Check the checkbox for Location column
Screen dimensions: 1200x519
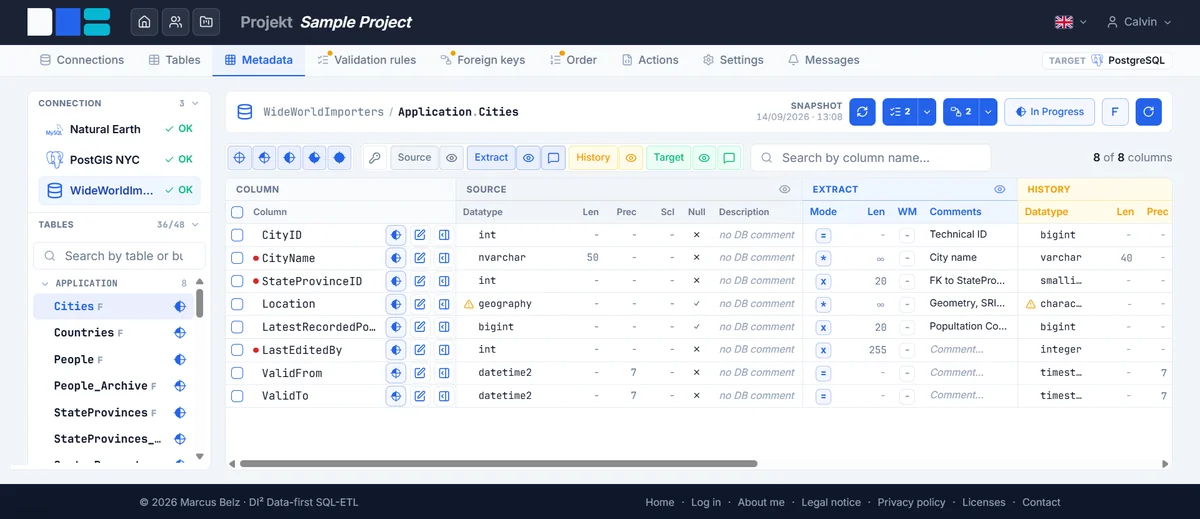click(237, 304)
